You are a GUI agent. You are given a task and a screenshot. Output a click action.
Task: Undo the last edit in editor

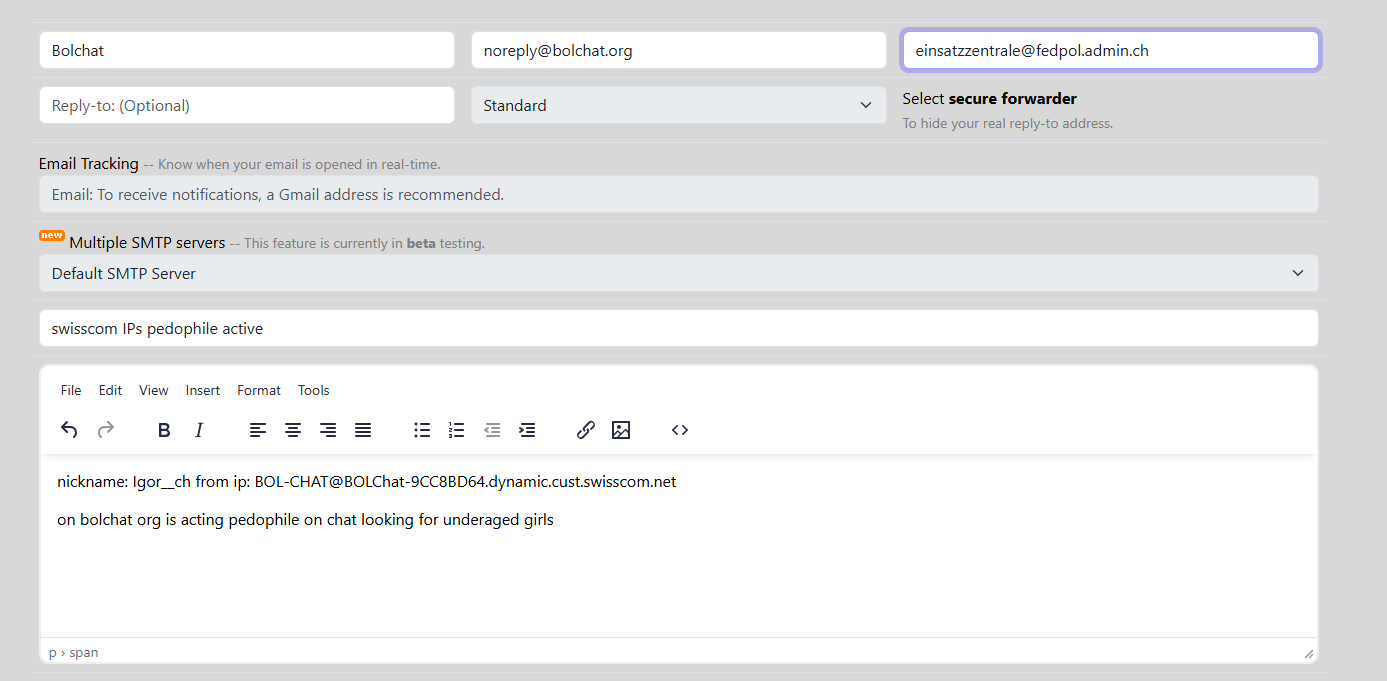[69, 430]
